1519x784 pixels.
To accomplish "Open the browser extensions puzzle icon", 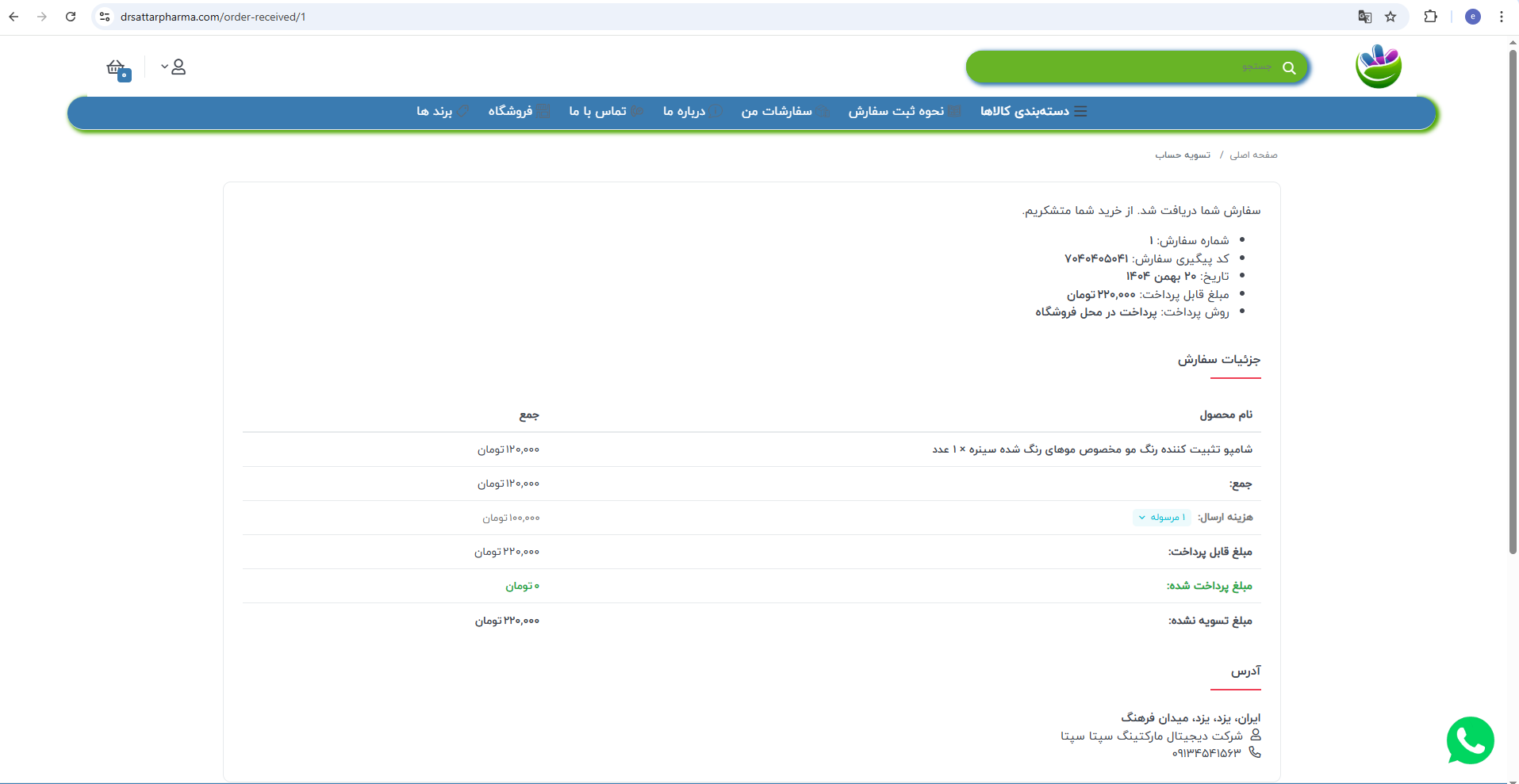I will 1431,17.
